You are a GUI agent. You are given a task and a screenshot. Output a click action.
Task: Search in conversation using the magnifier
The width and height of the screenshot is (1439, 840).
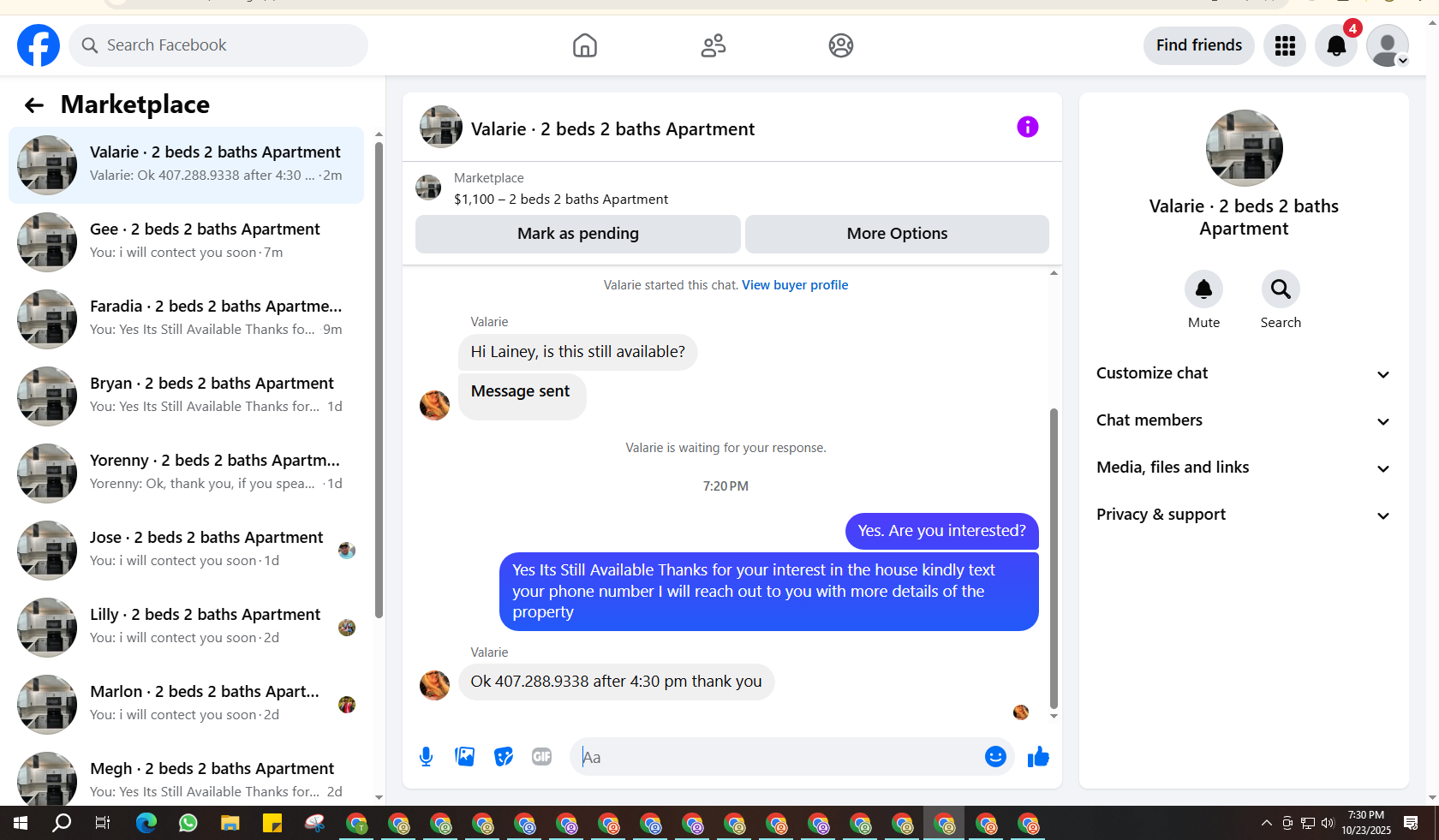click(1281, 289)
